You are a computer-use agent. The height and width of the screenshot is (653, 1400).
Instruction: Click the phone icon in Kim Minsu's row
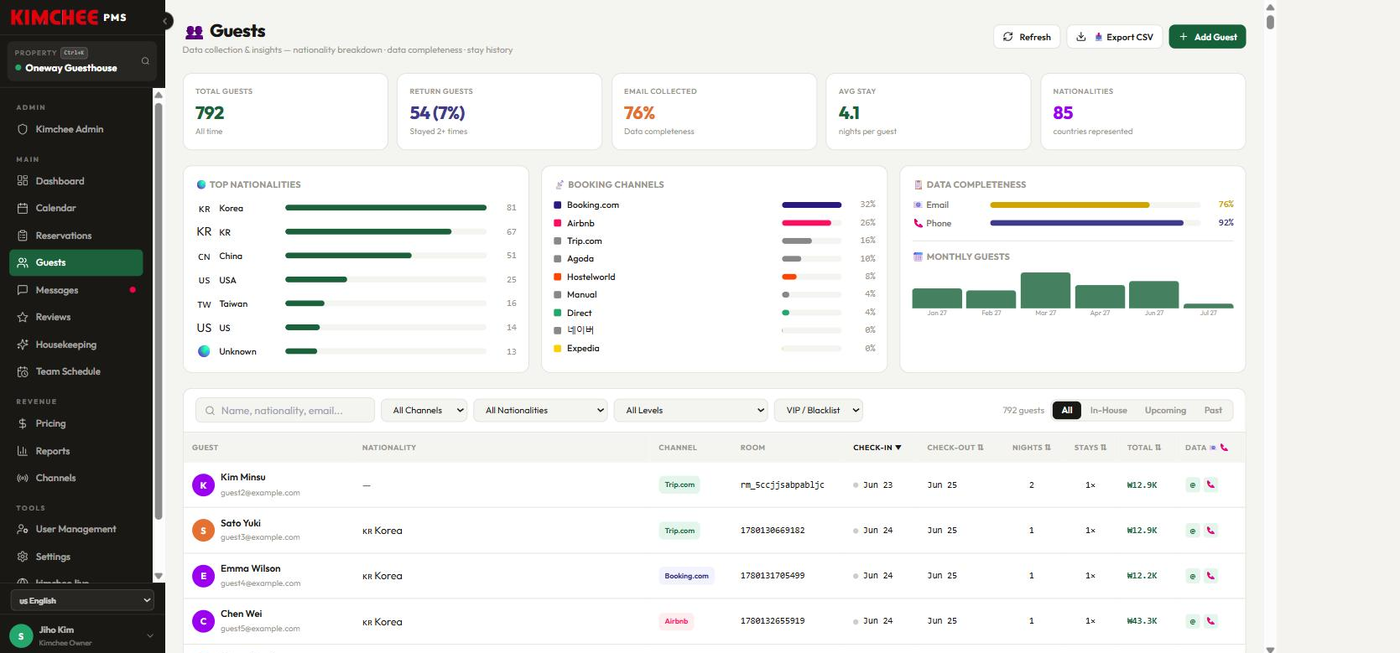(1211, 485)
